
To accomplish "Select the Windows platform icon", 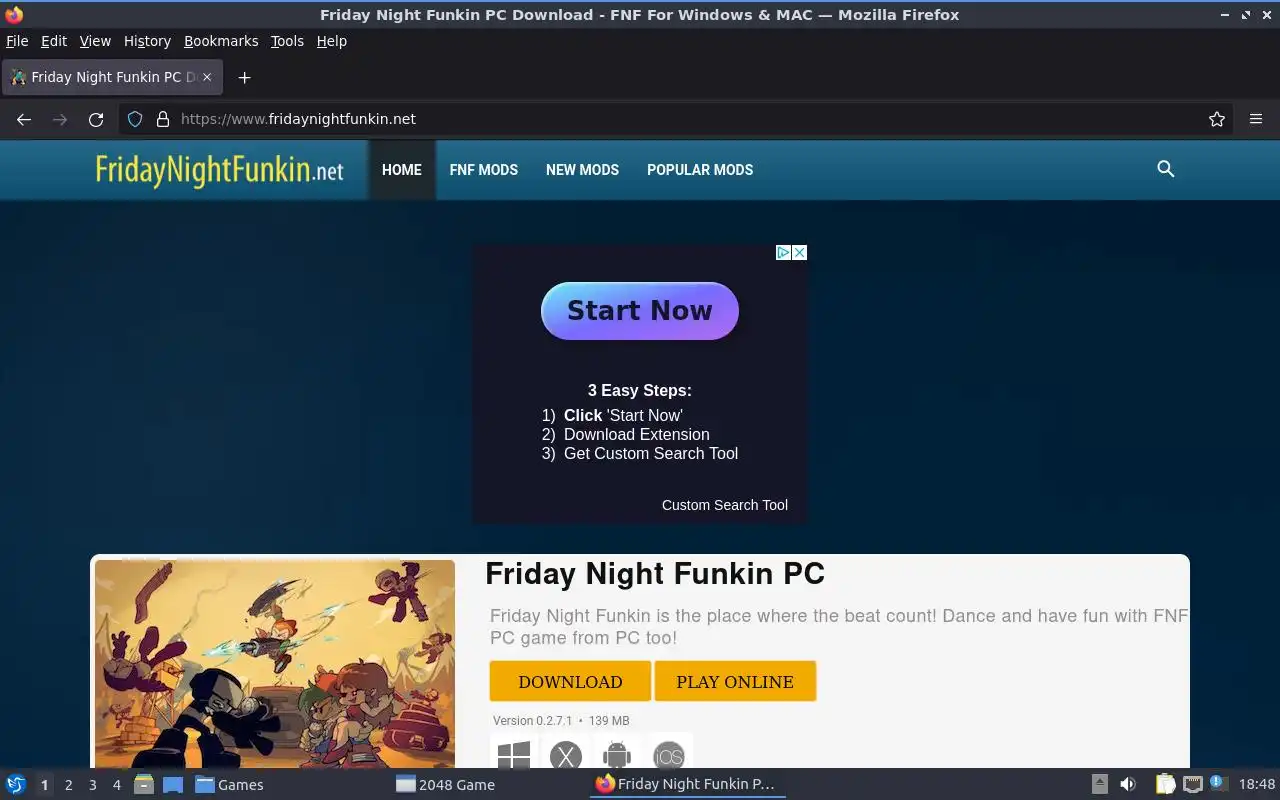I will pos(513,755).
